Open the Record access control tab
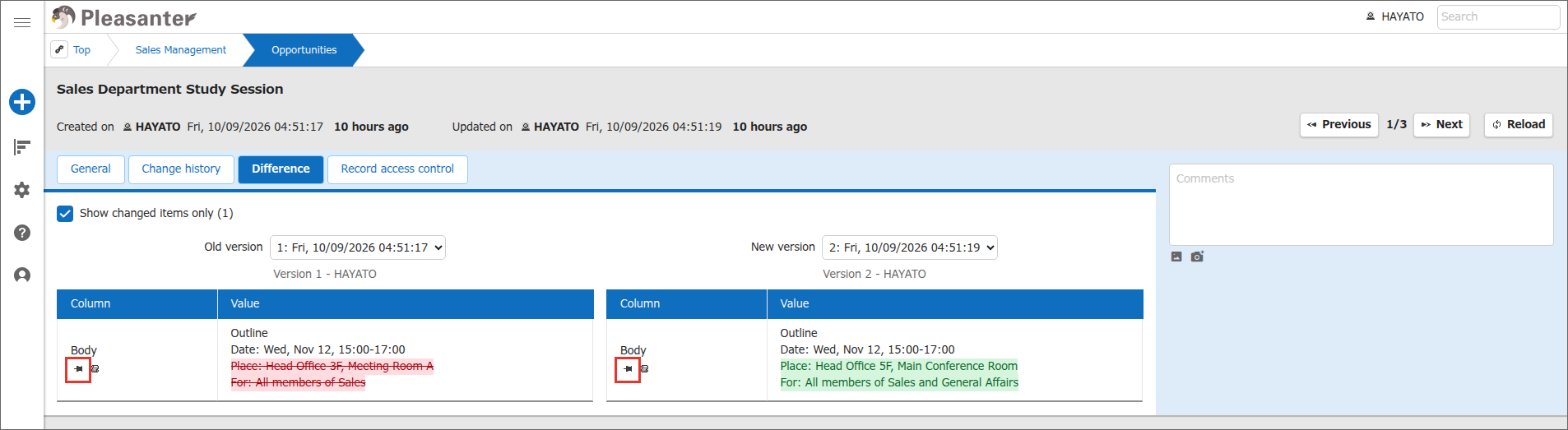Image resolution: width=1568 pixels, height=430 pixels. (x=397, y=169)
